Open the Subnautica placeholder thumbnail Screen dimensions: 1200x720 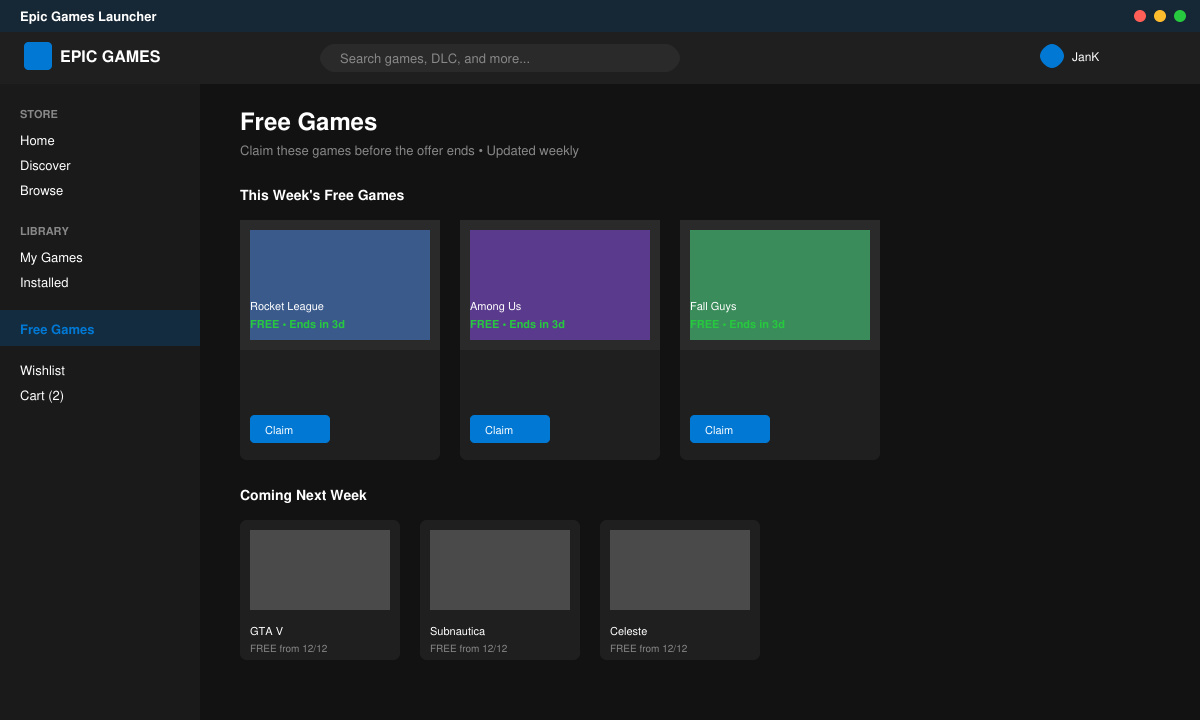[x=500, y=570]
